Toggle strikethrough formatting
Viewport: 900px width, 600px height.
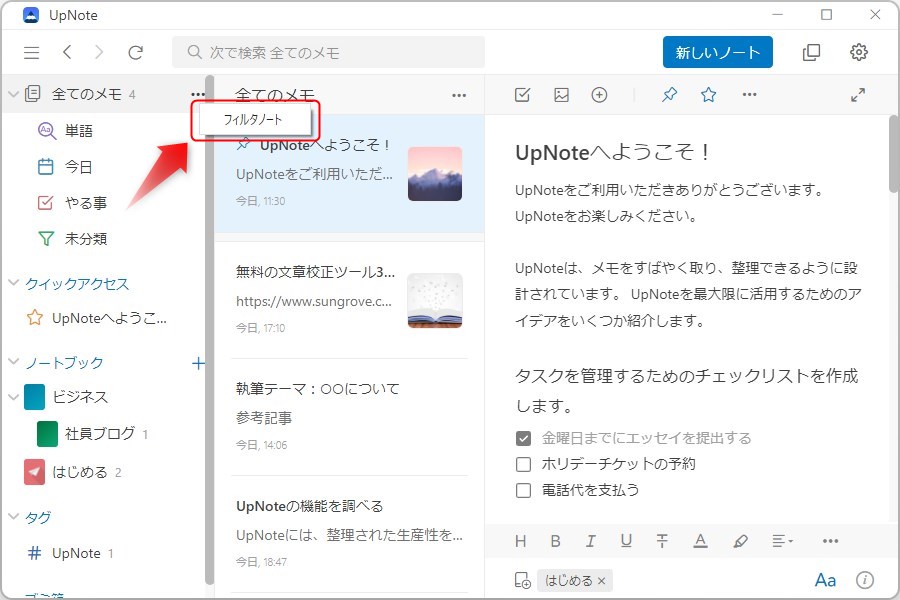click(662, 541)
